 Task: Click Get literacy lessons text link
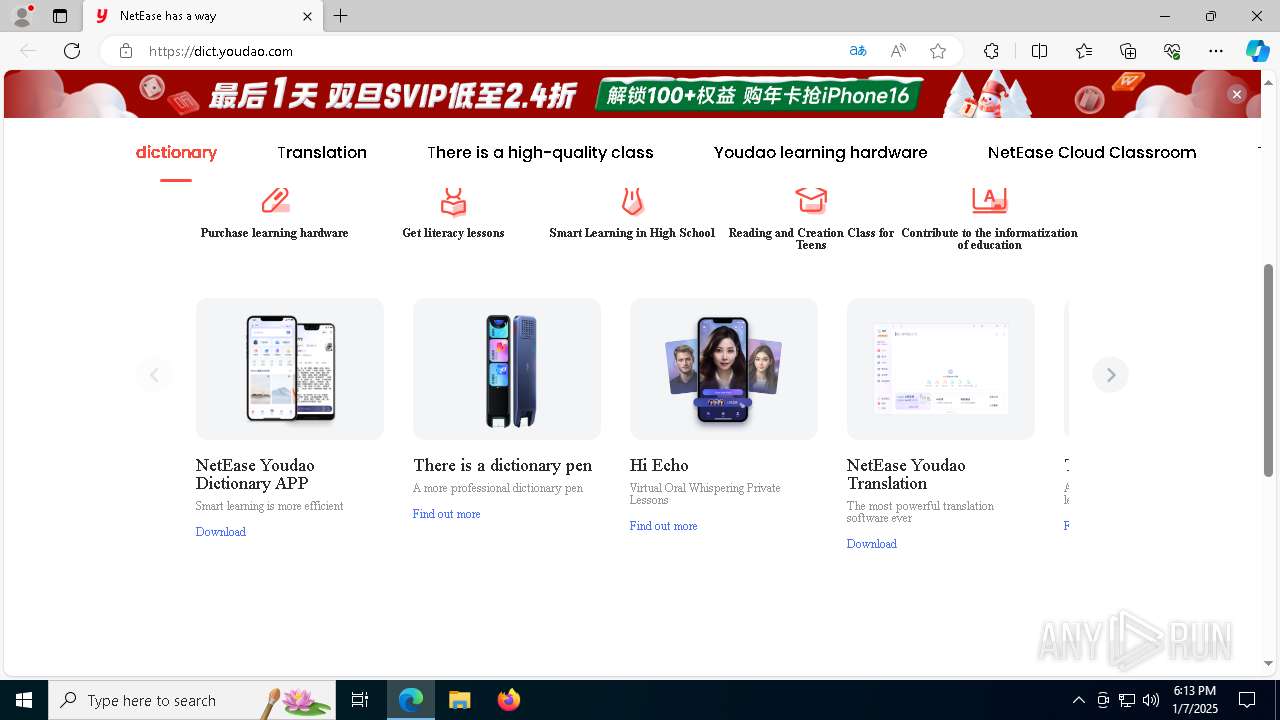453,233
